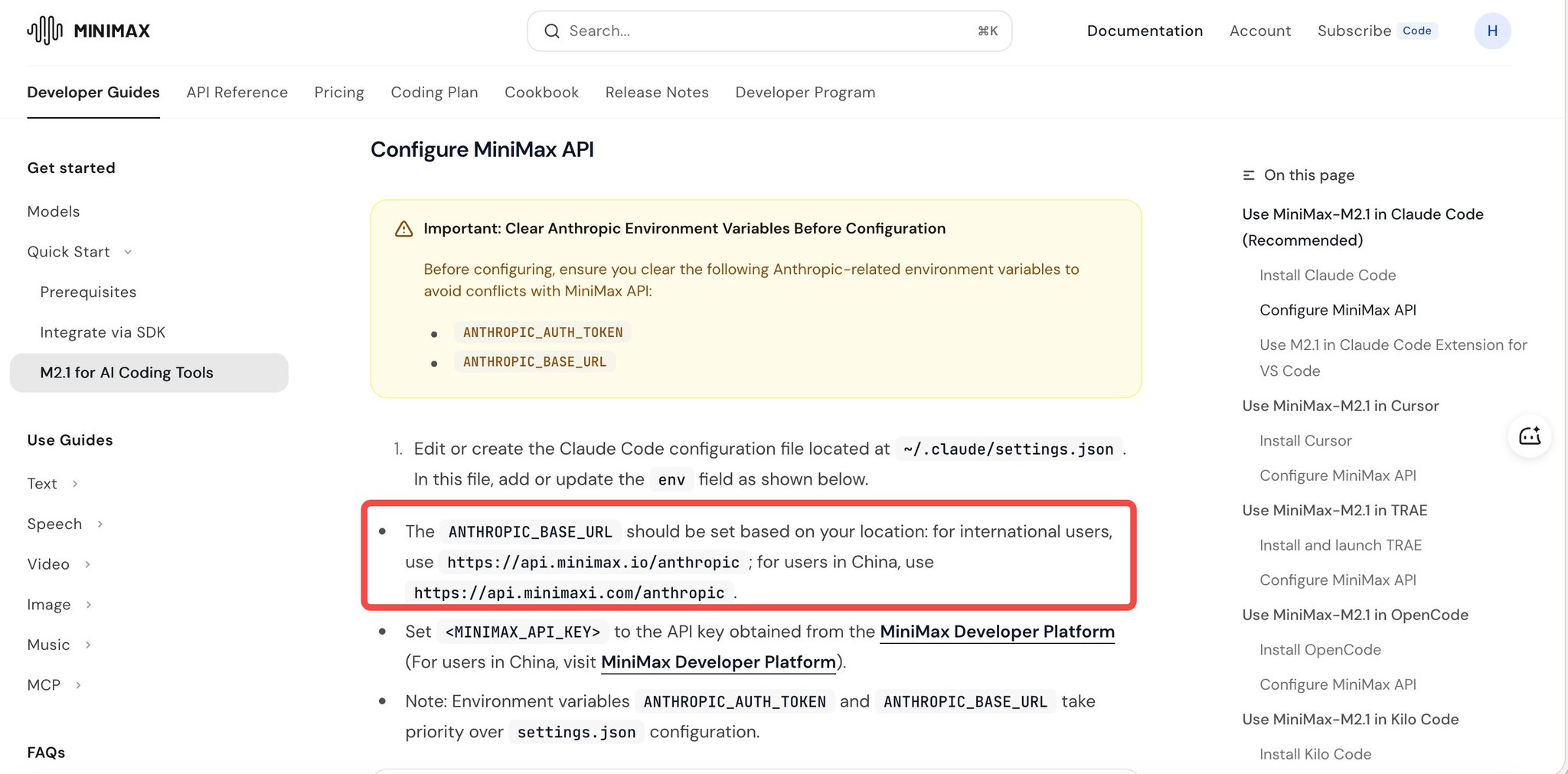Screen dimensions: 1568x774
Task: Expand the Text guide chevron
Action: pos(75,484)
